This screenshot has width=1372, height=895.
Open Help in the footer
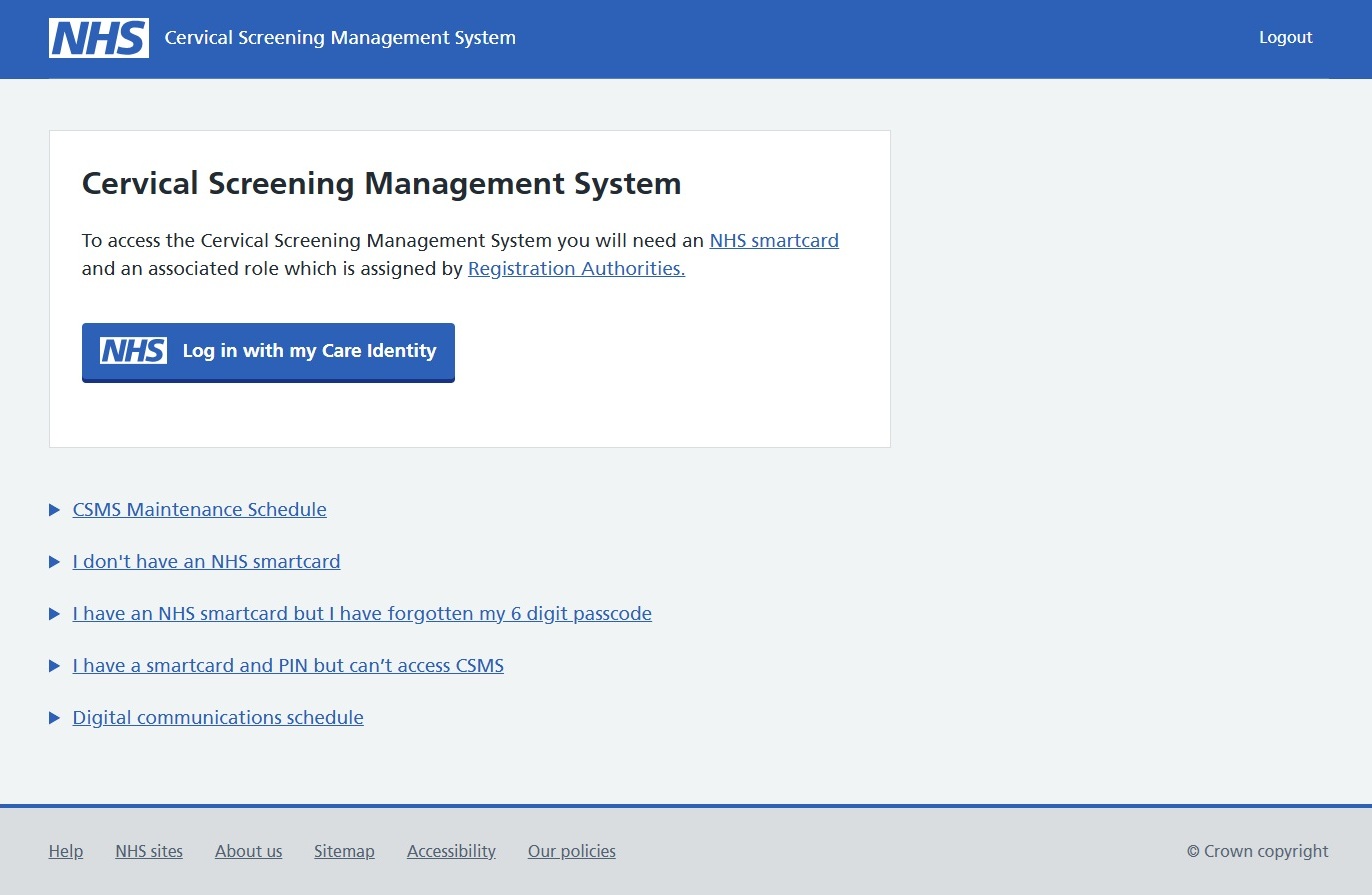pos(66,851)
